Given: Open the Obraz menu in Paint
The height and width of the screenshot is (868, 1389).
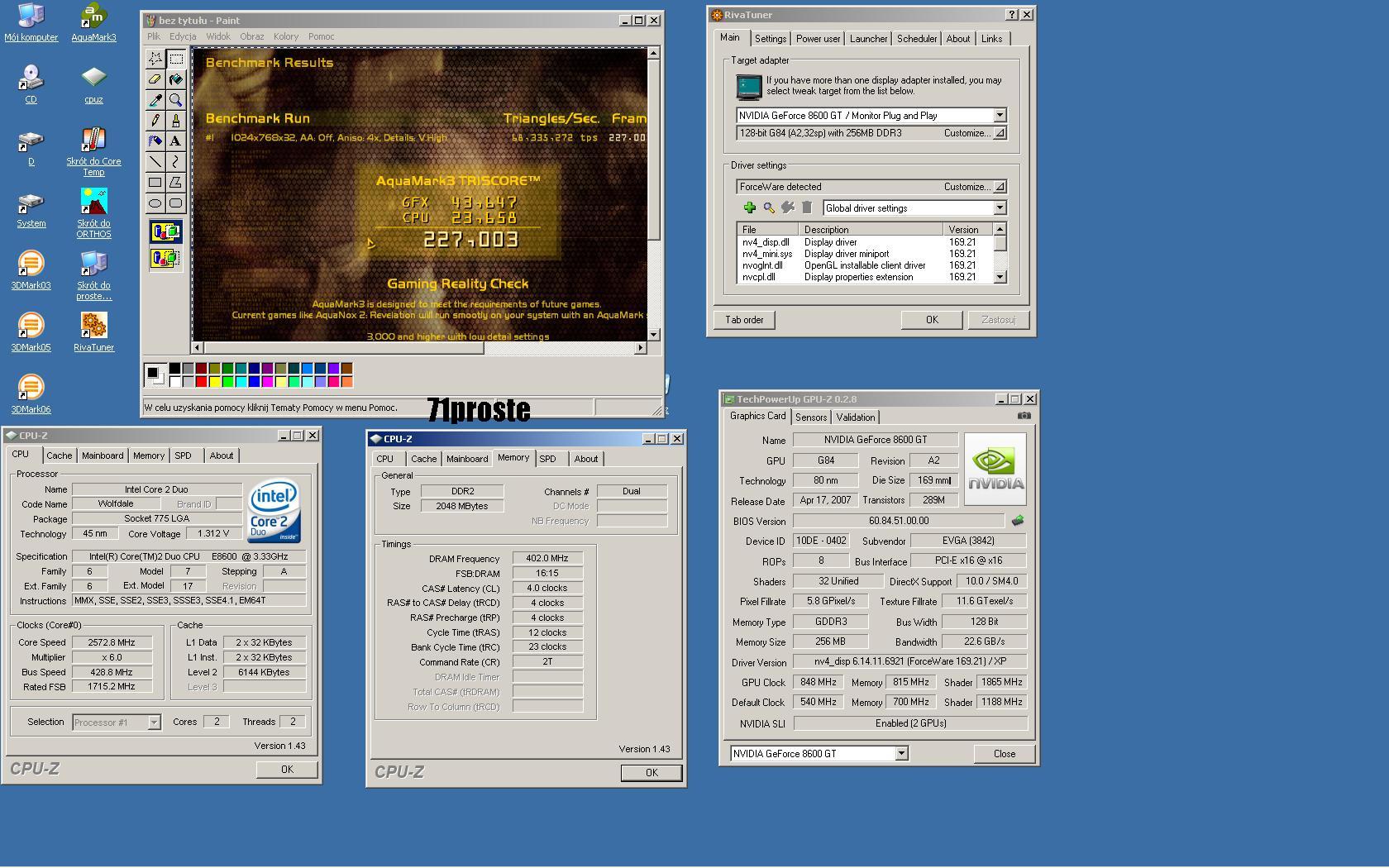Looking at the screenshot, I should click(x=252, y=36).
